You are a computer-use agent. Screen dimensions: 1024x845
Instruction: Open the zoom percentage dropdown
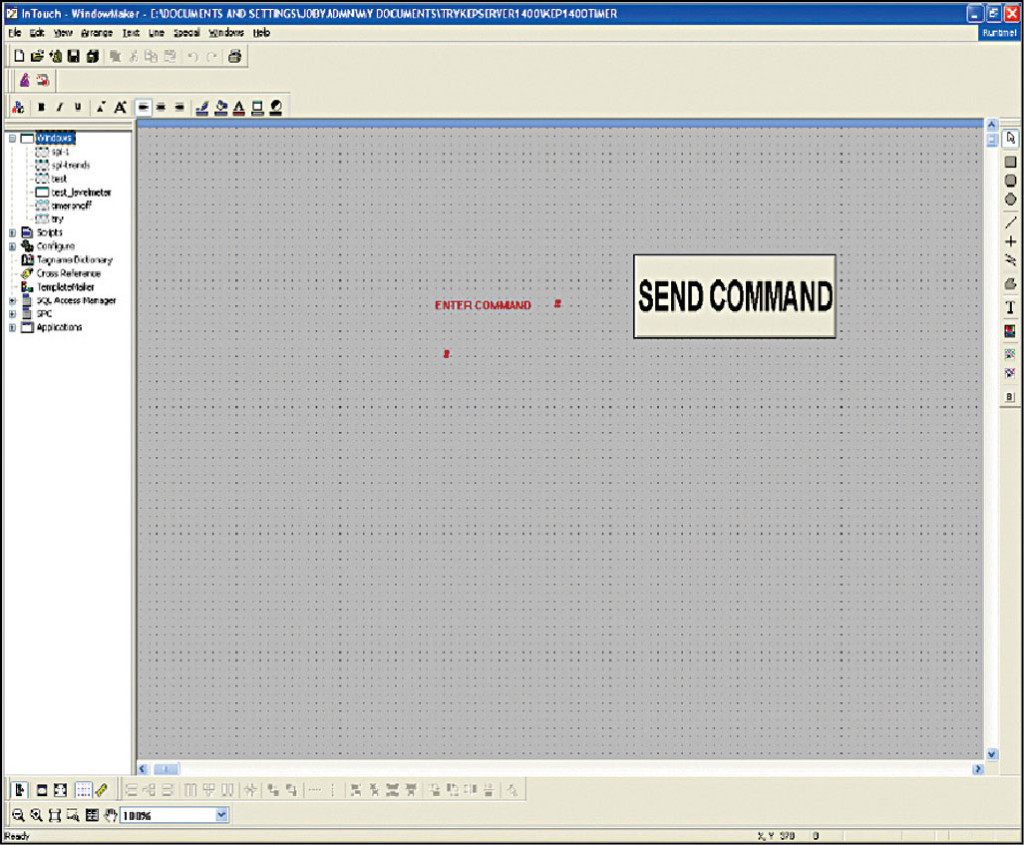221,815
